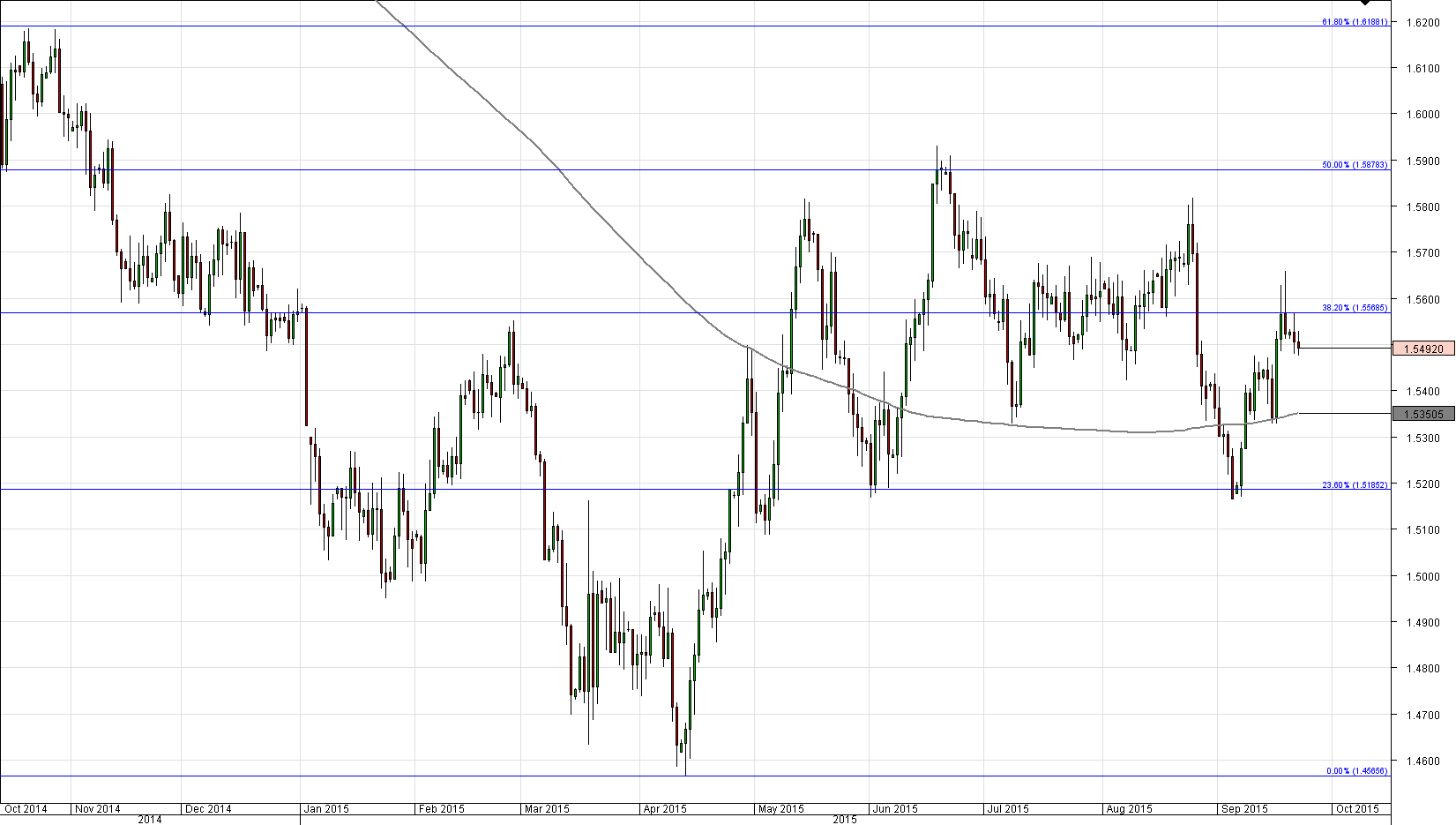Click the 1.5200 price axis label

click(1422, 484)
